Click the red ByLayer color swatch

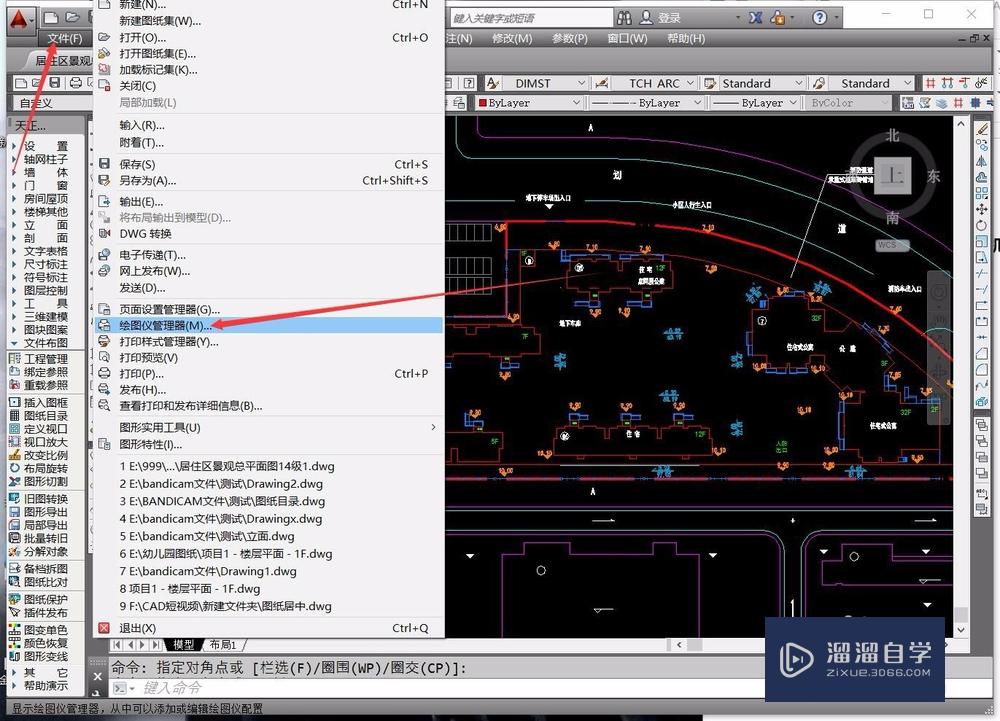pos(484,102)
